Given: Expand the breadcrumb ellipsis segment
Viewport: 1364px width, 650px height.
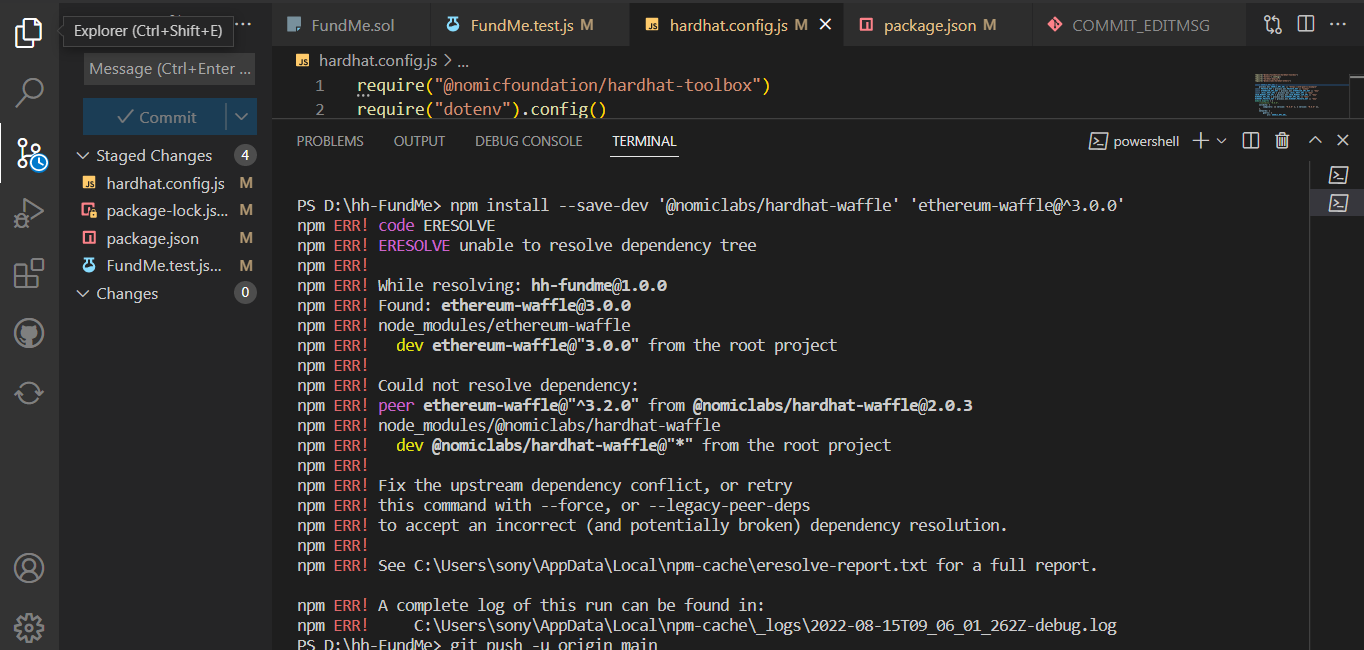Looking at the screenshot, I should [461, 61].
